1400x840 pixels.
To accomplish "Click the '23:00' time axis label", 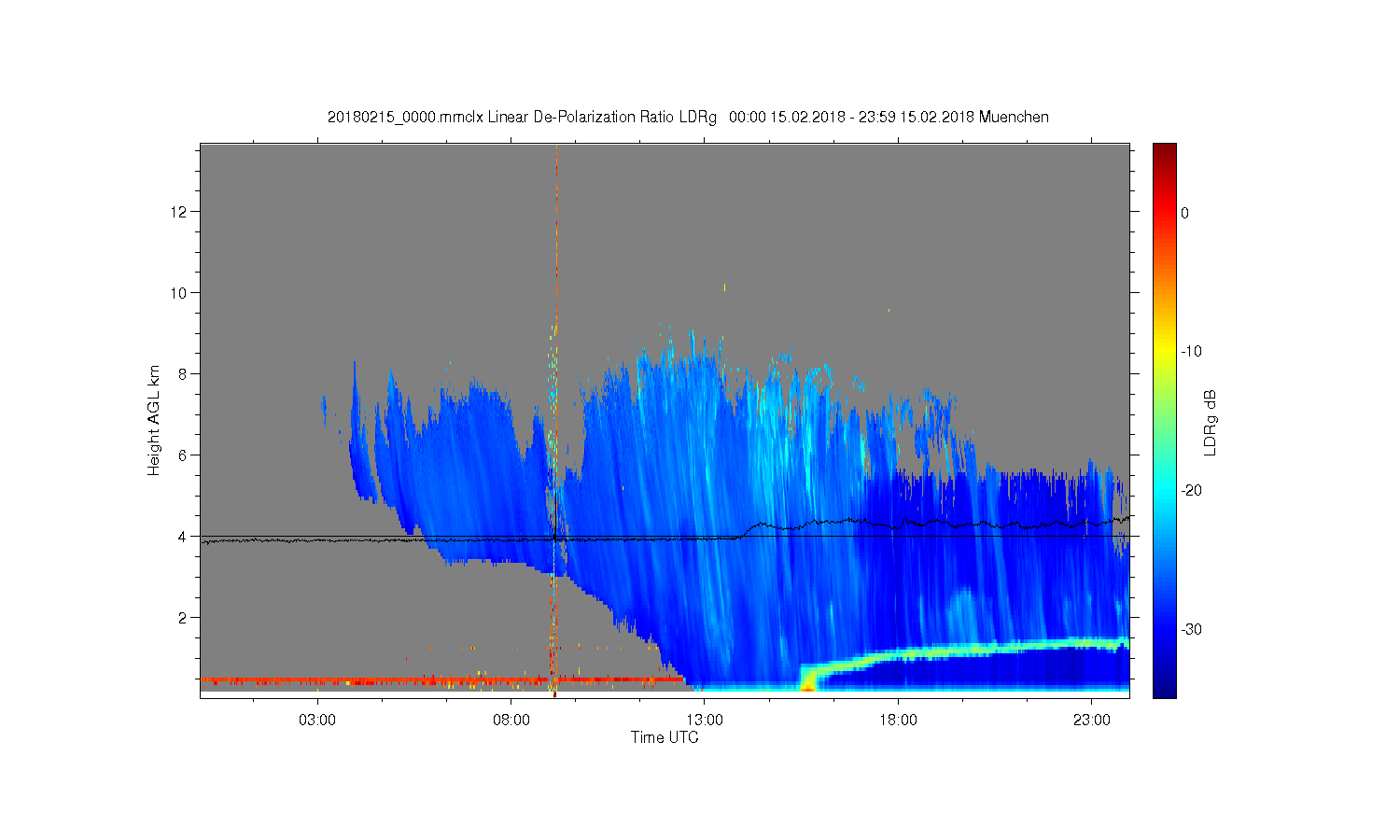I will coord(1092,721).
